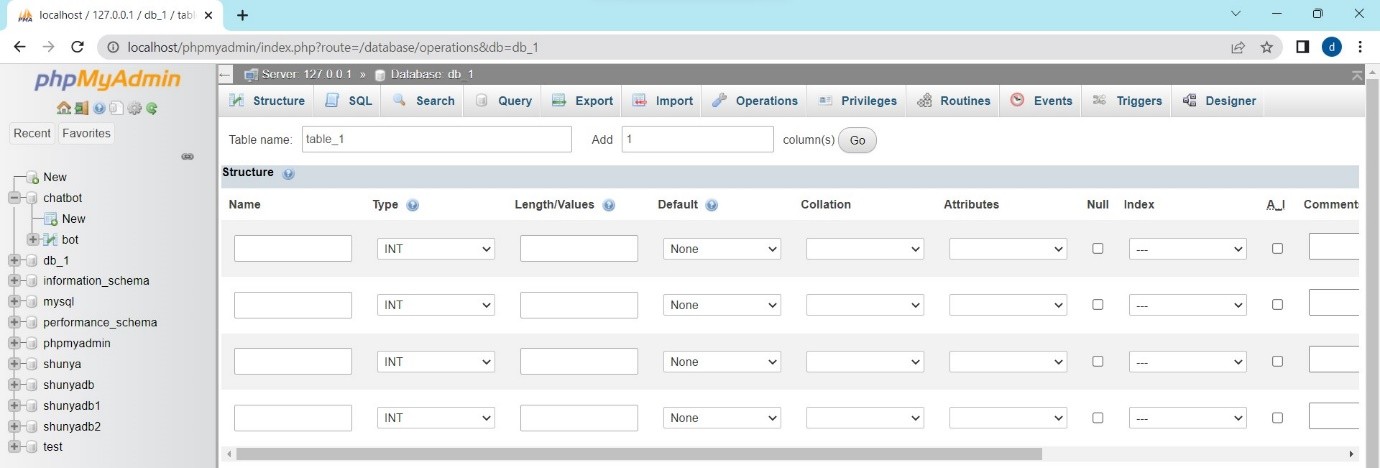Check the A_I checkbox in second row
1380x468 pixels.
(1277, 305)
